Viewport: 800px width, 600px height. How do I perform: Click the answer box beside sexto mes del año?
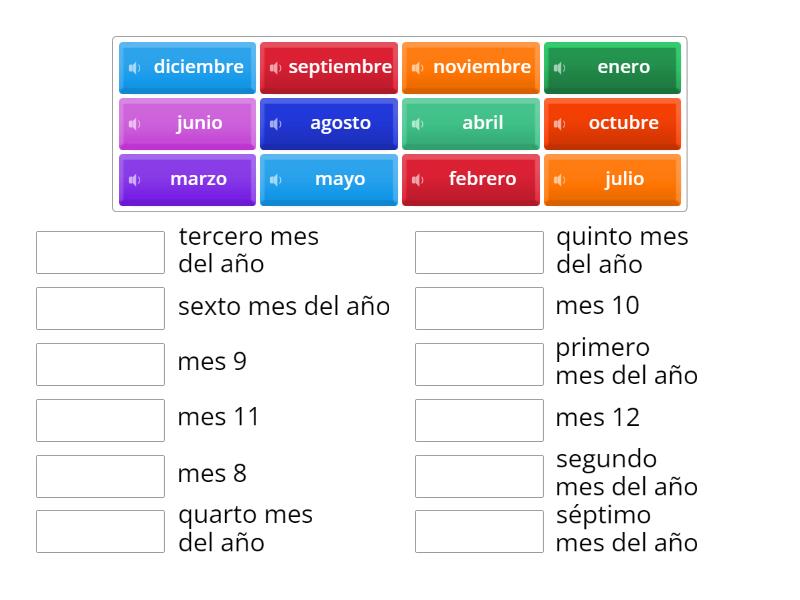tap(99, 307)
